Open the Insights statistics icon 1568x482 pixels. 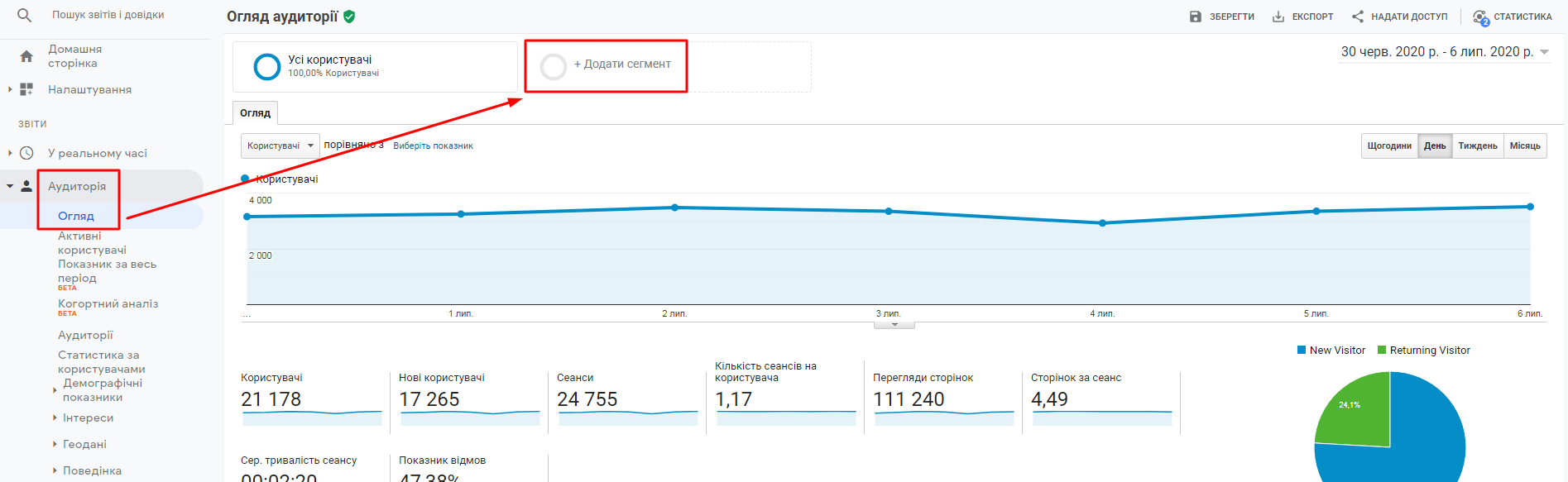1481,17
